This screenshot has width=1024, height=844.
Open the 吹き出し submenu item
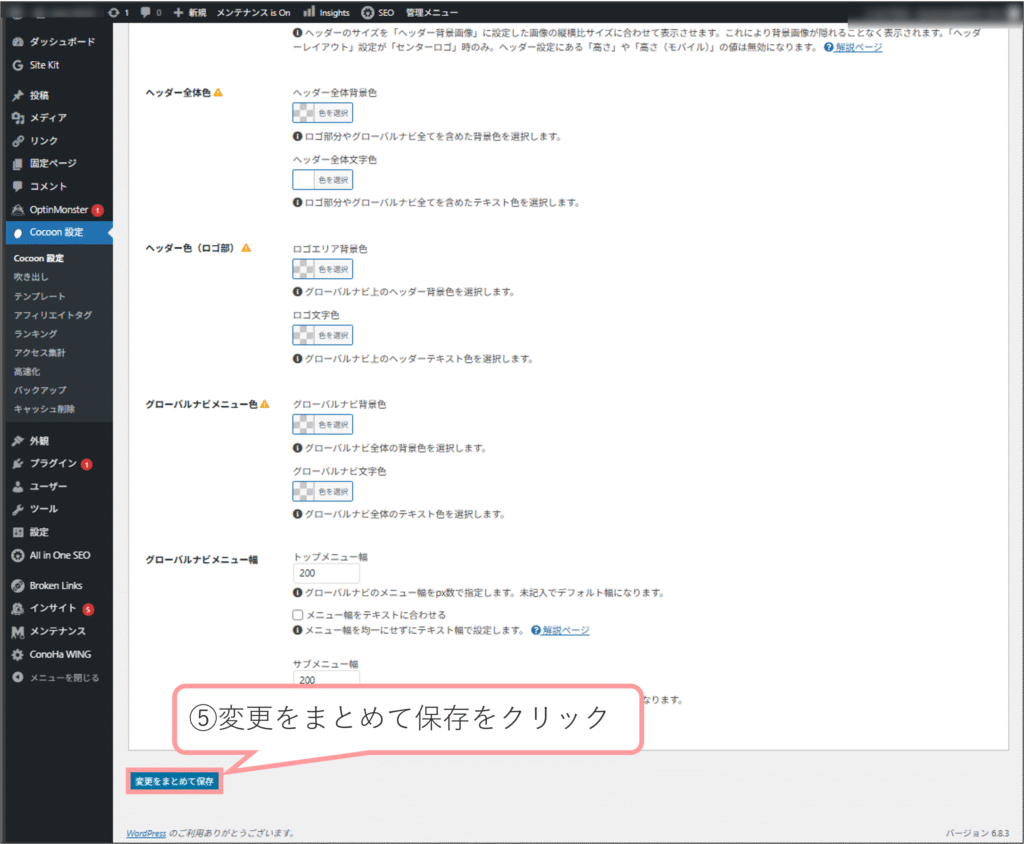(x=31, y=277)
